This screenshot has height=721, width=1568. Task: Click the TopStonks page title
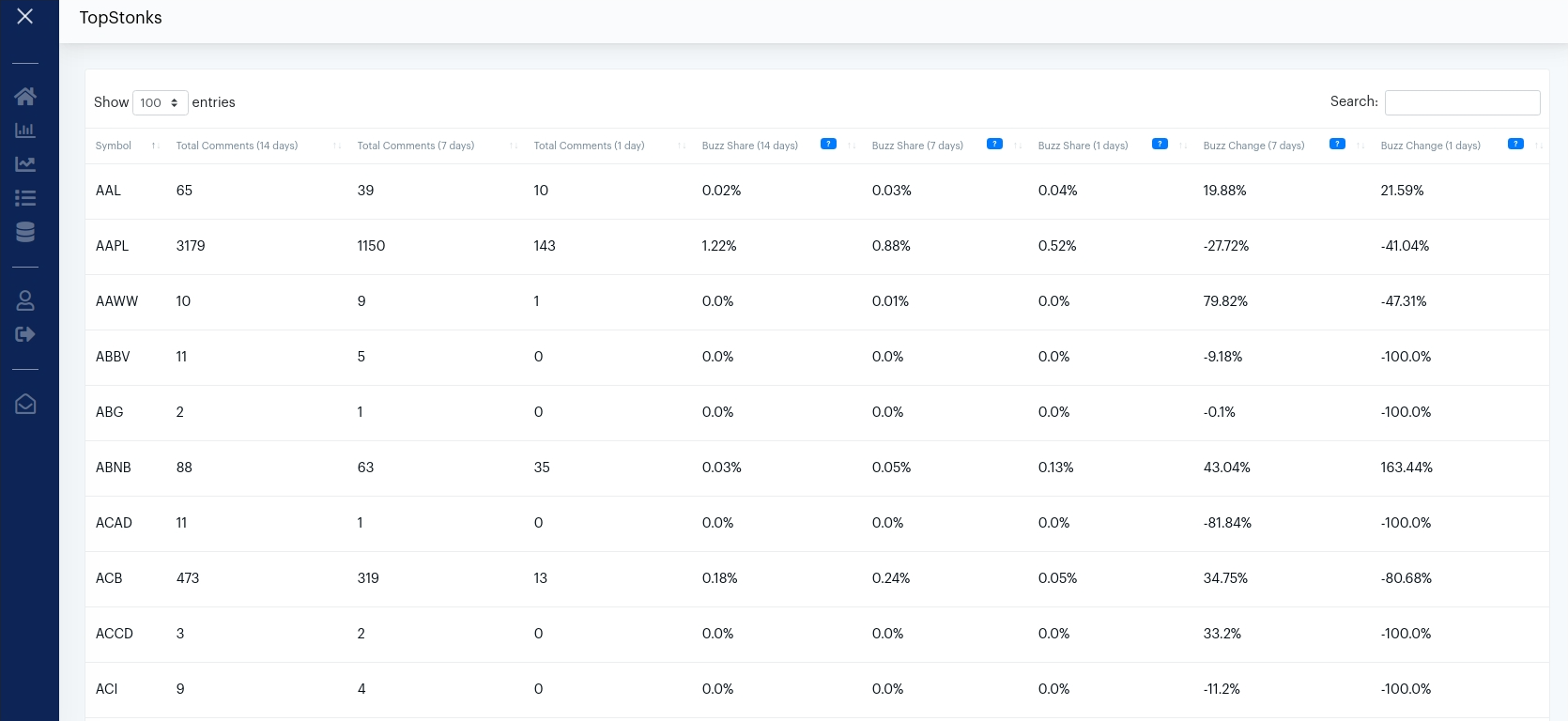[x=121, y=18]
